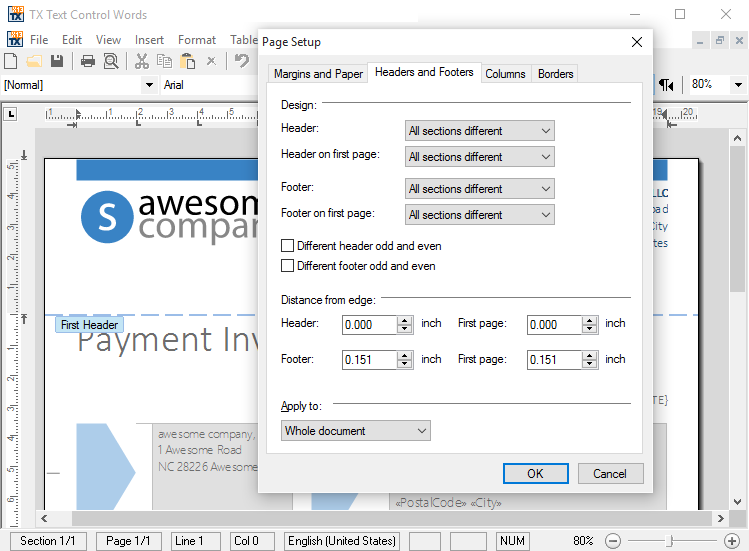Viewport: 749px width, 551px height.
Task: Click the Footer First page distance field
Action: [555, 360]
